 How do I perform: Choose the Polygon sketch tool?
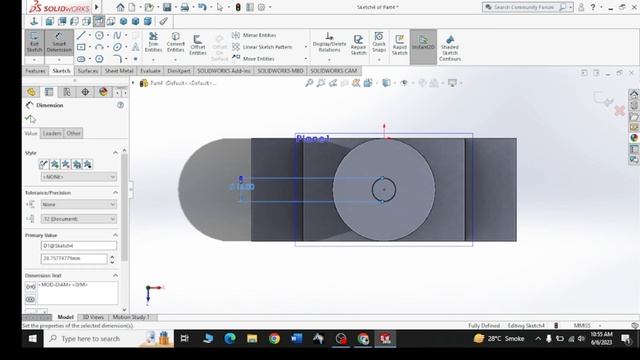coord(99,59)
